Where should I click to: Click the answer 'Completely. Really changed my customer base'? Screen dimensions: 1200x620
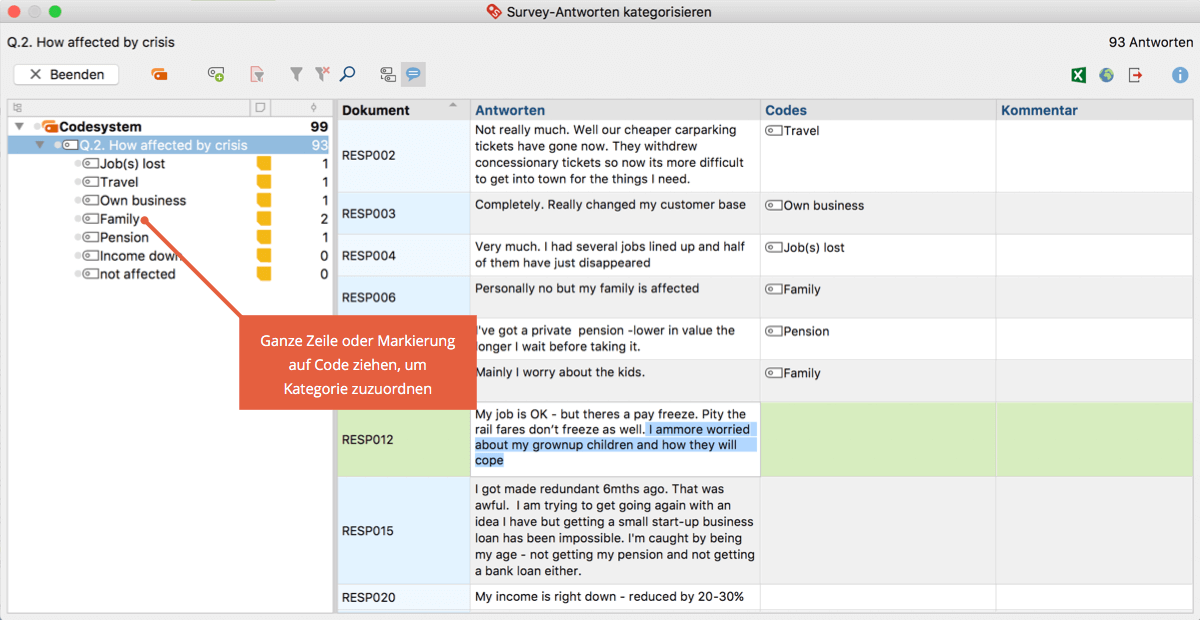tap(610, 204)
